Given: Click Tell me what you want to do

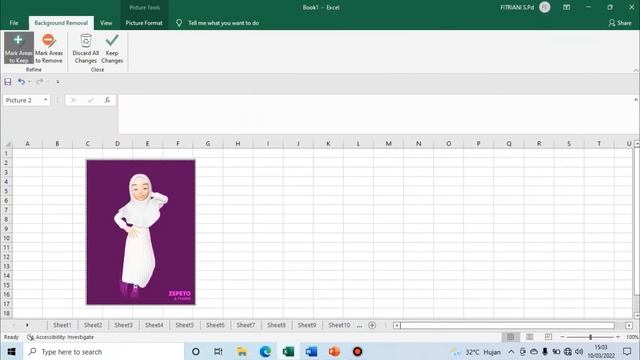Looking at the screenshot, I should (x=223, y=23).
